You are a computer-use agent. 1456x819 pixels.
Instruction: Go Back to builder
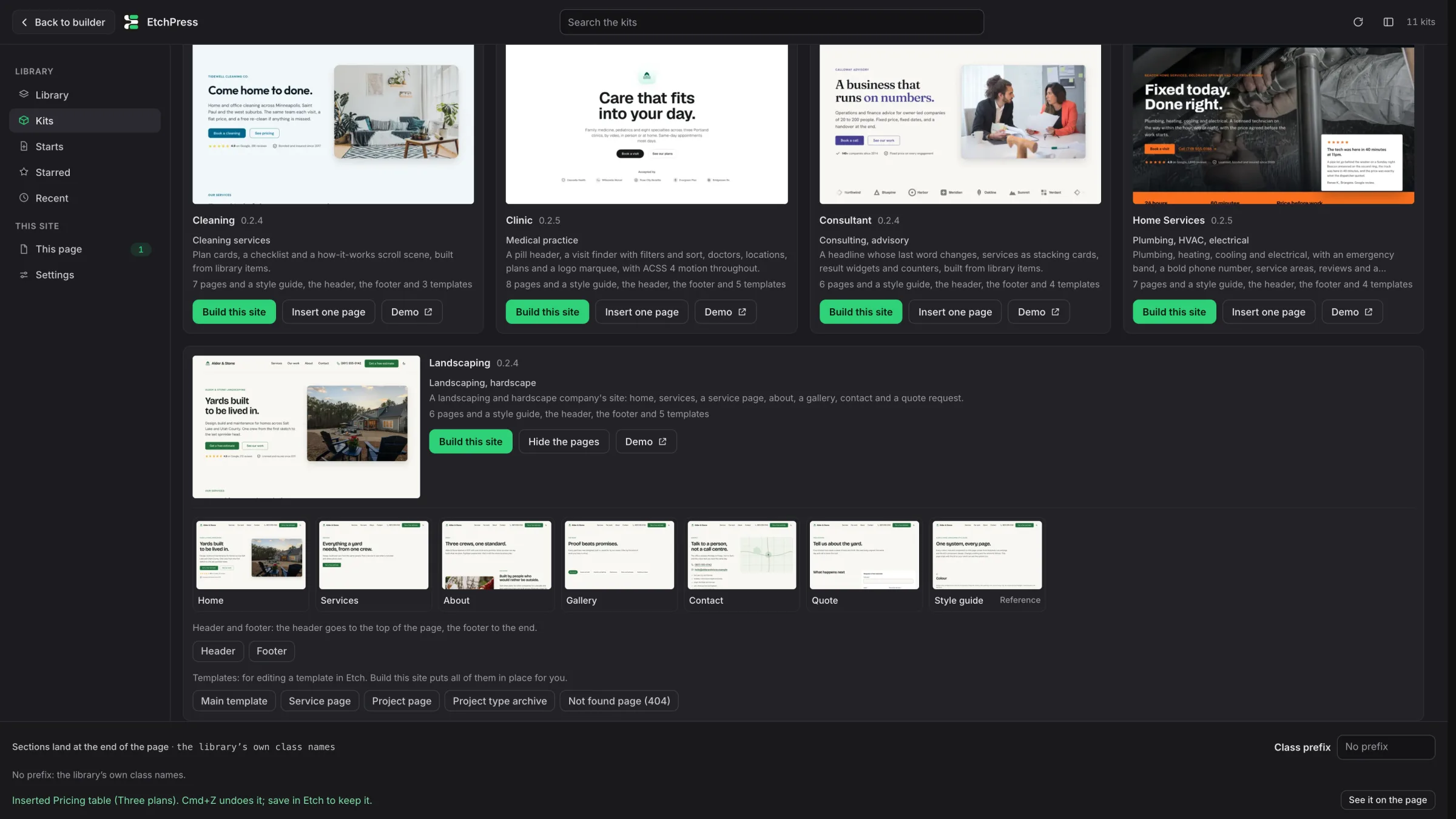point(64,22)
